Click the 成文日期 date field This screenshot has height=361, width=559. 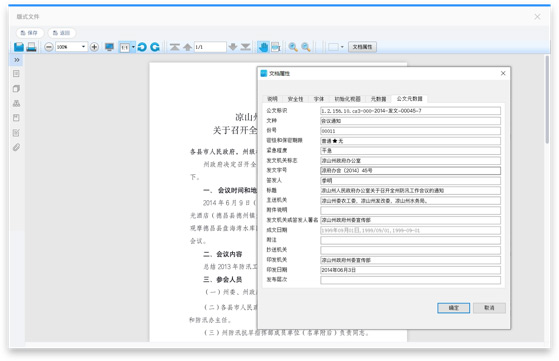[410, 230]
